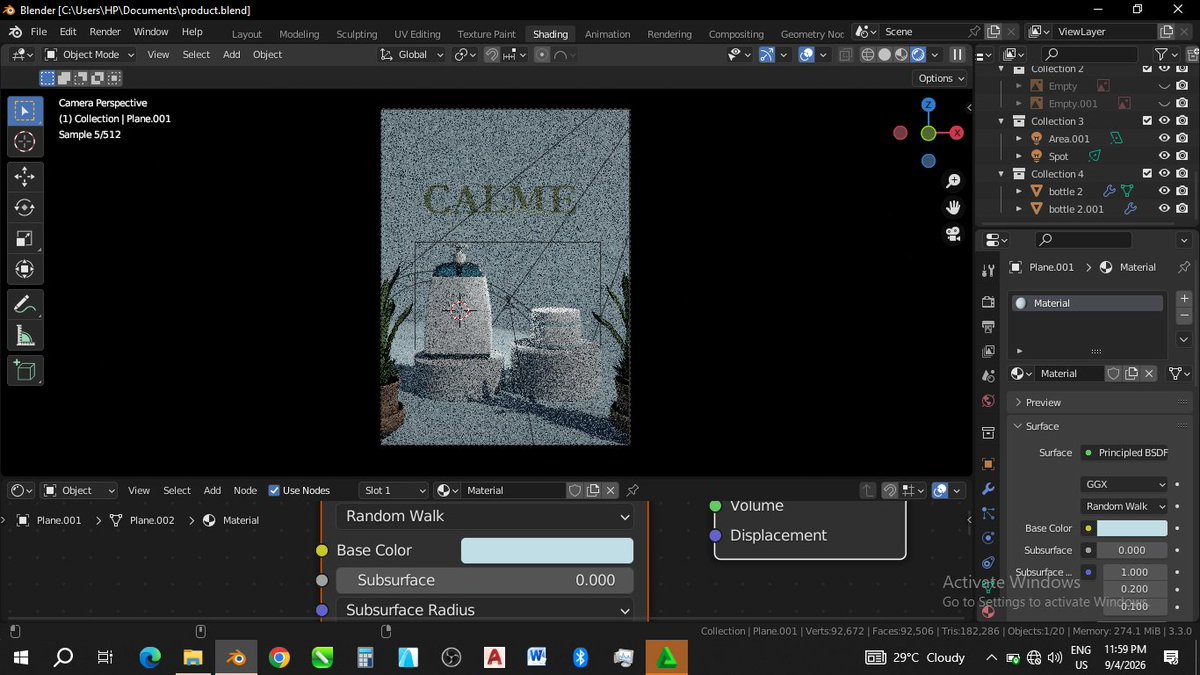Open the node editor Node menu
The width and height of the screenshot is (1200, 675).
click(x=245, y=490)
